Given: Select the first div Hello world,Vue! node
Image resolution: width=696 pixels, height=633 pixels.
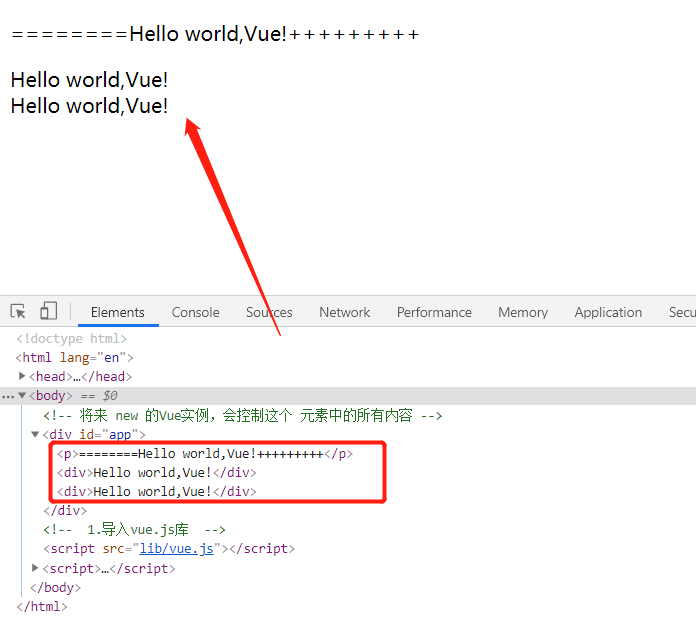Looking at the screenshot, I should click(157, 472).
